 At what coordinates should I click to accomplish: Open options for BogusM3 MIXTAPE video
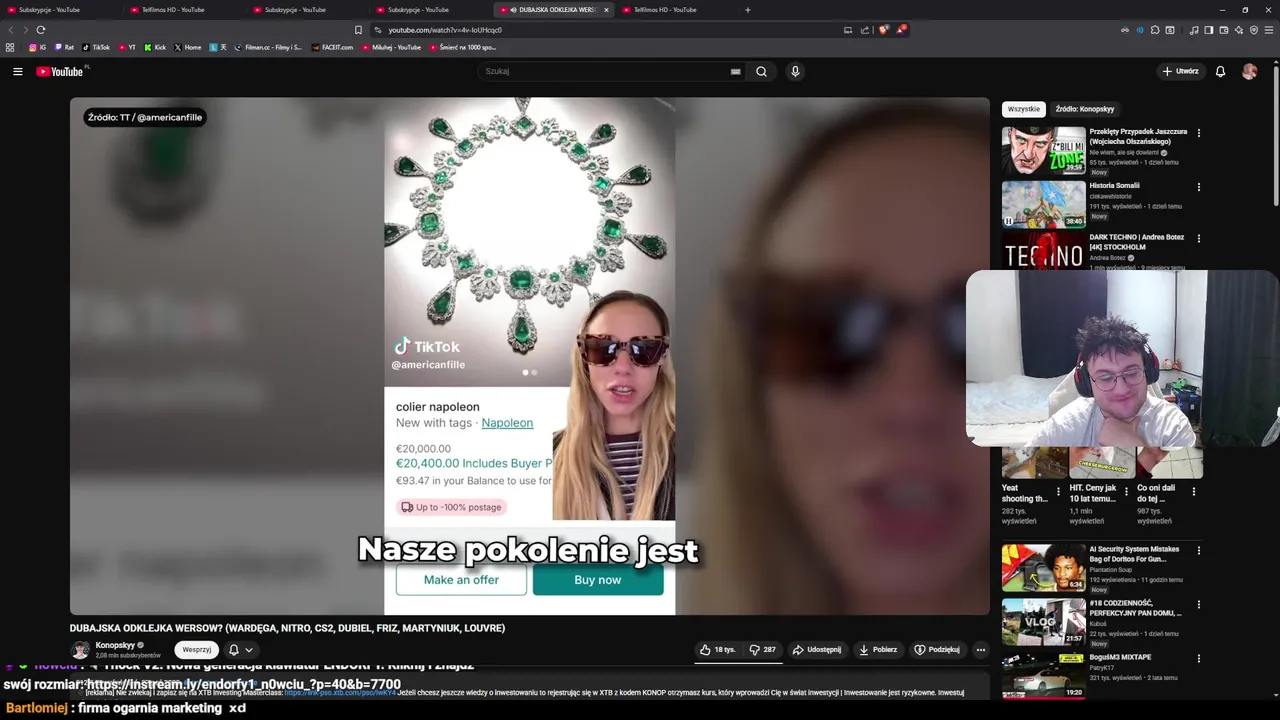pyautogui.click(x=1198, y=659)
